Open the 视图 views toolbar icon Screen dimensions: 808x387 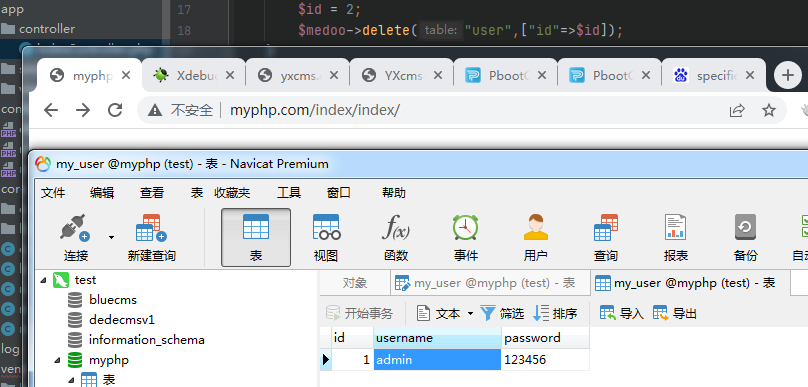tap(326, 228)
